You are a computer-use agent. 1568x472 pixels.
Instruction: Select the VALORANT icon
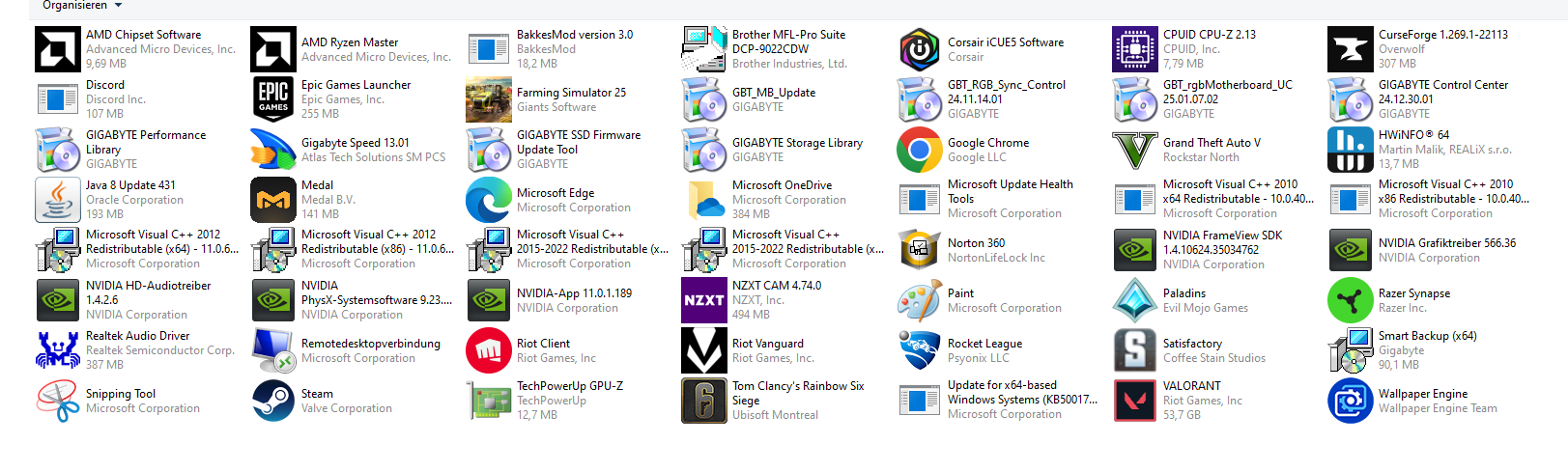(x=1135, y=401)
